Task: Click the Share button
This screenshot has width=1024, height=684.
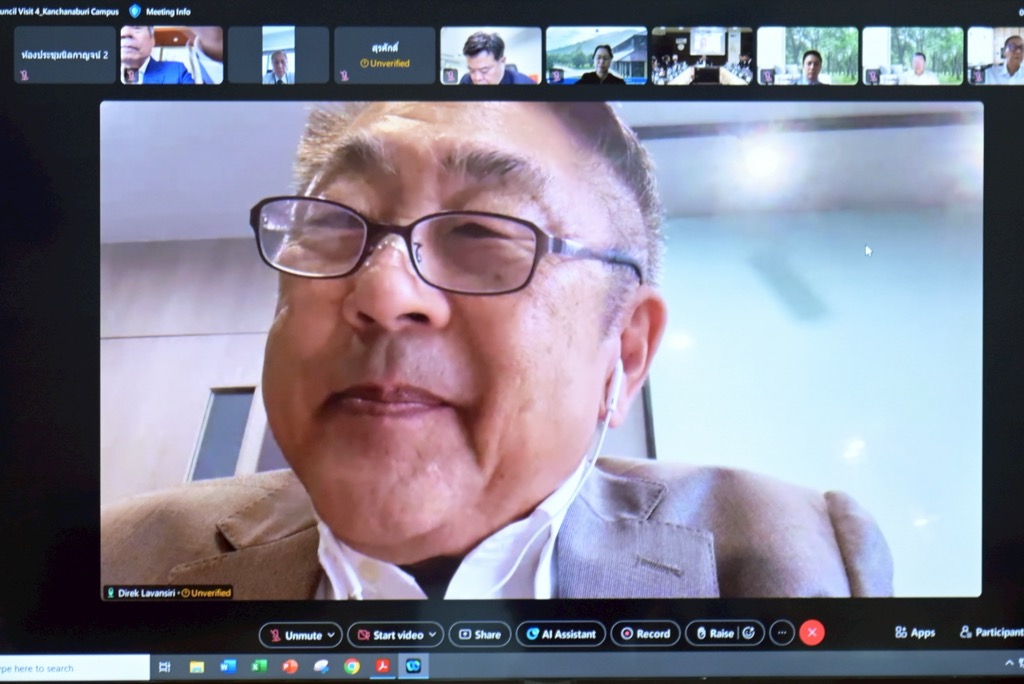Action: click(479, 634)
